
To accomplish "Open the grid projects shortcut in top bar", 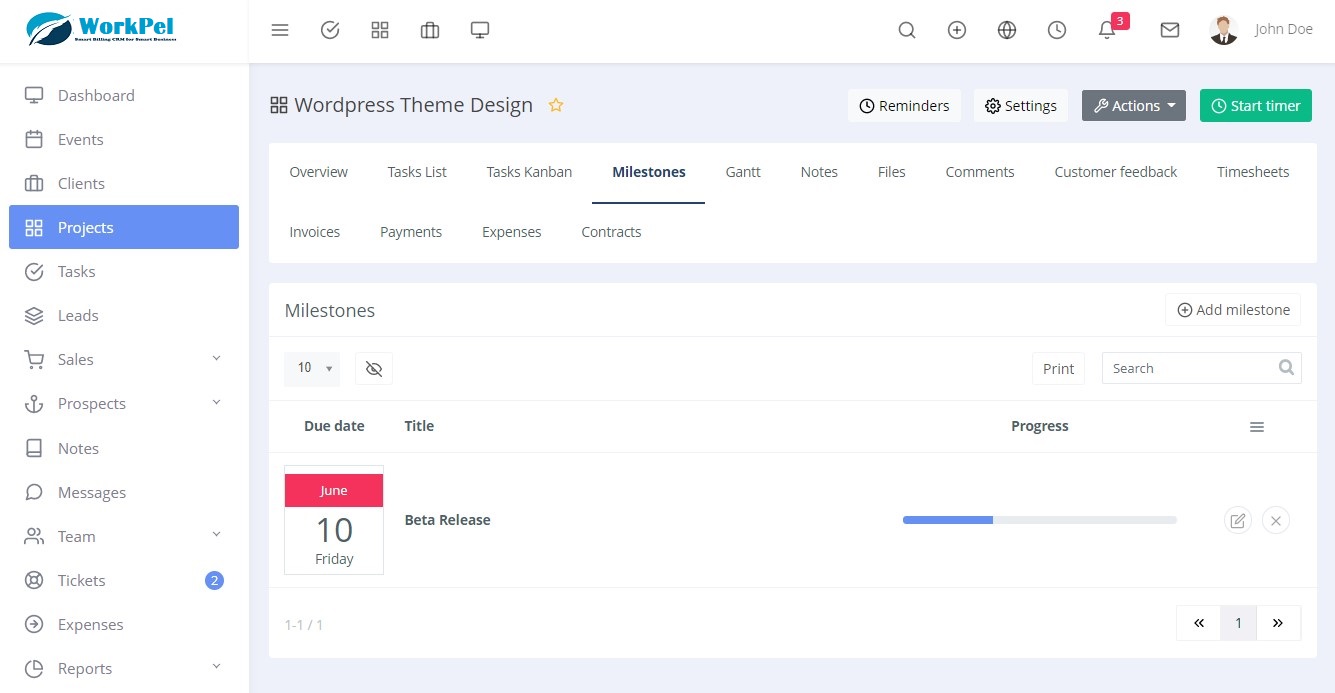I will pos(380,30).
